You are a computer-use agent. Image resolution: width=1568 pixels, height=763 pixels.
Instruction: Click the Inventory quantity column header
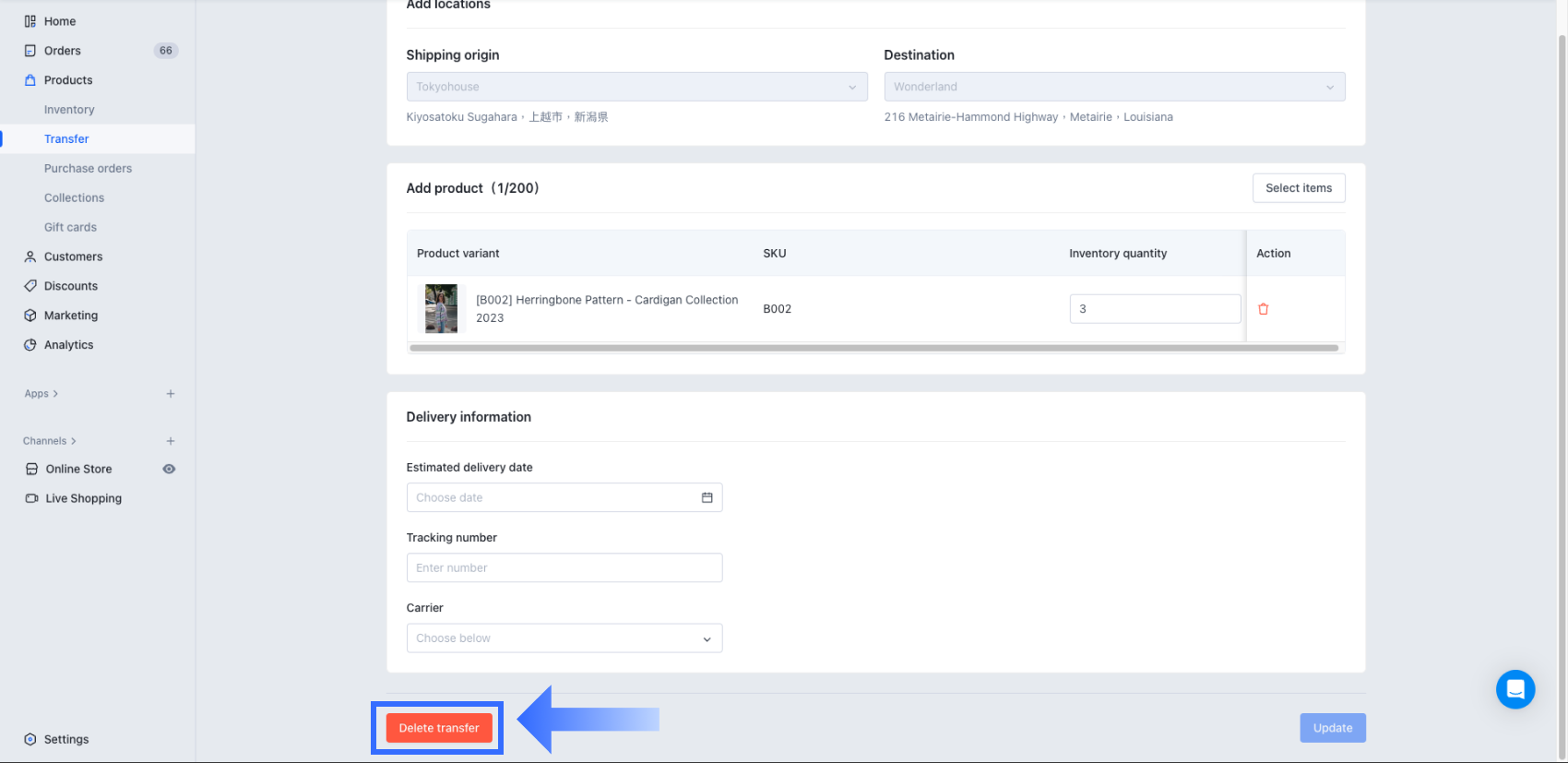(1118, 254)
